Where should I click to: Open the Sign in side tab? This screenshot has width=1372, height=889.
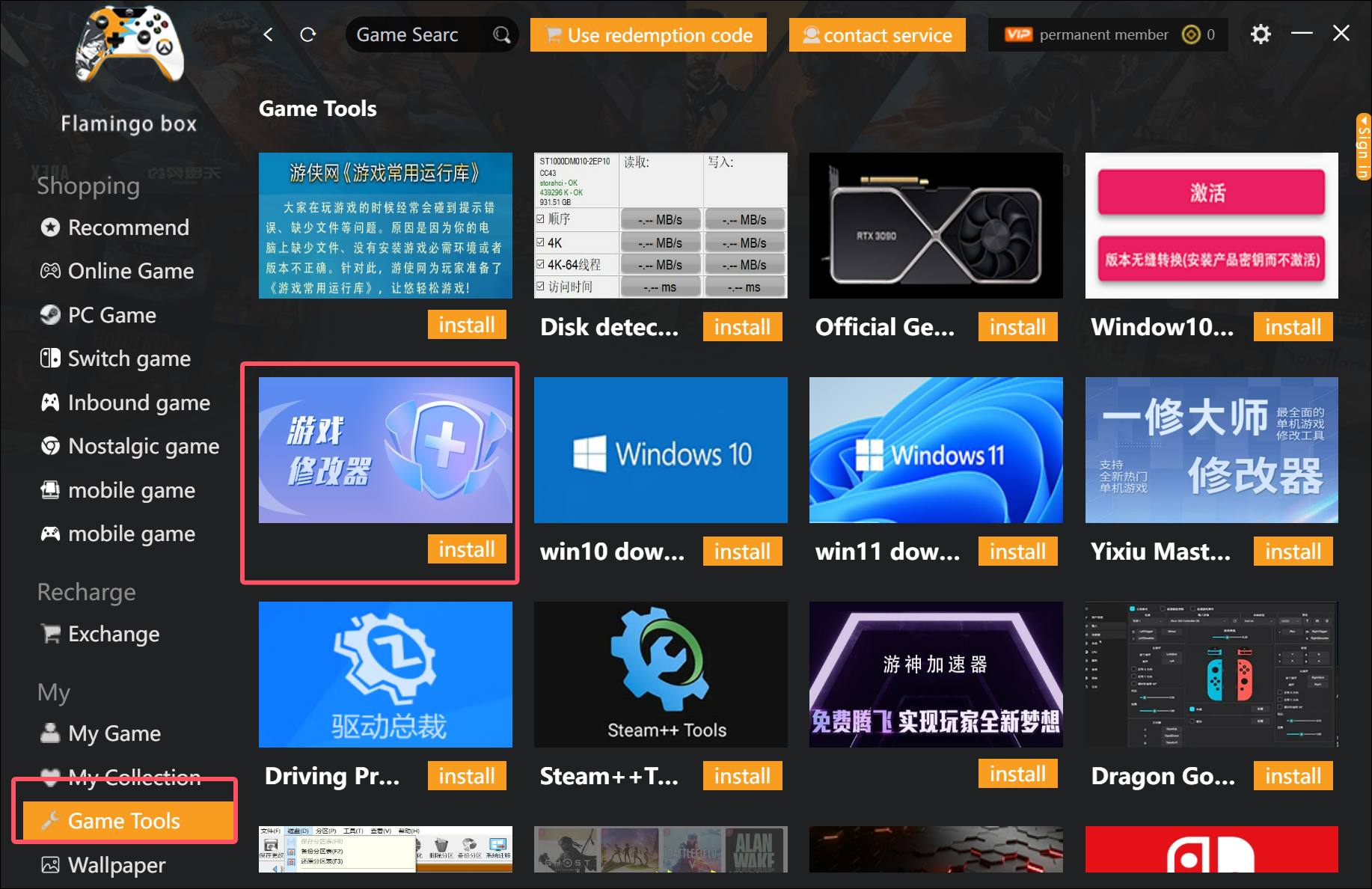tap(1363, 147)
